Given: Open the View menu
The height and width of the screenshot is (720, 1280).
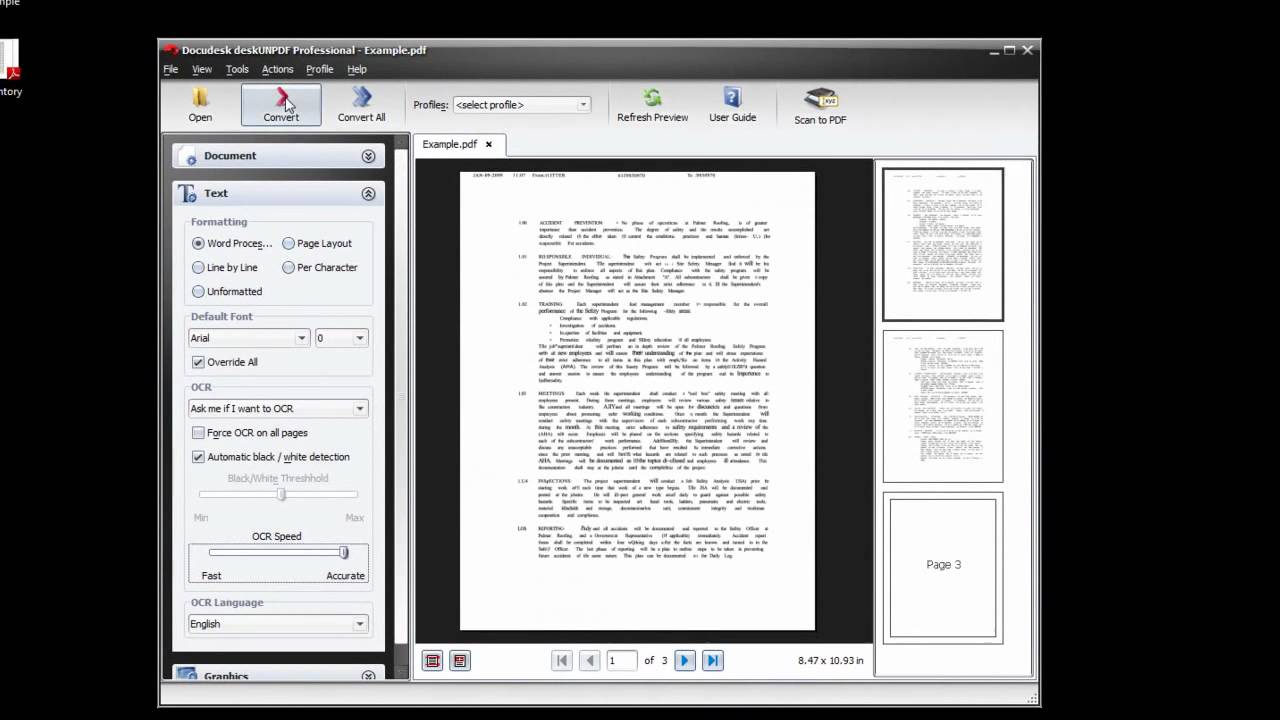Looking at the screenshot, I should (202, 69).
